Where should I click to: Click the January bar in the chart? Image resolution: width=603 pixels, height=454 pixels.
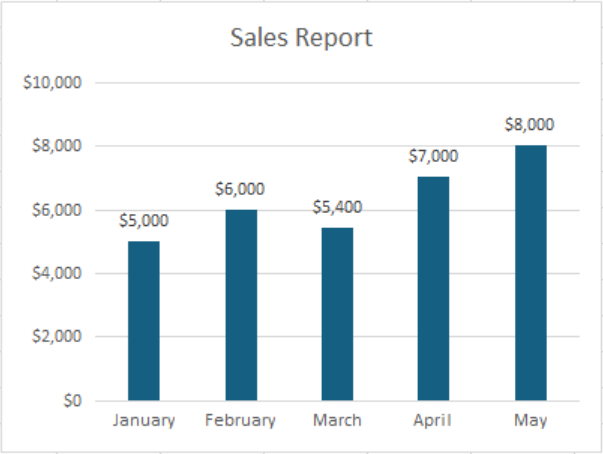point(144,320)
